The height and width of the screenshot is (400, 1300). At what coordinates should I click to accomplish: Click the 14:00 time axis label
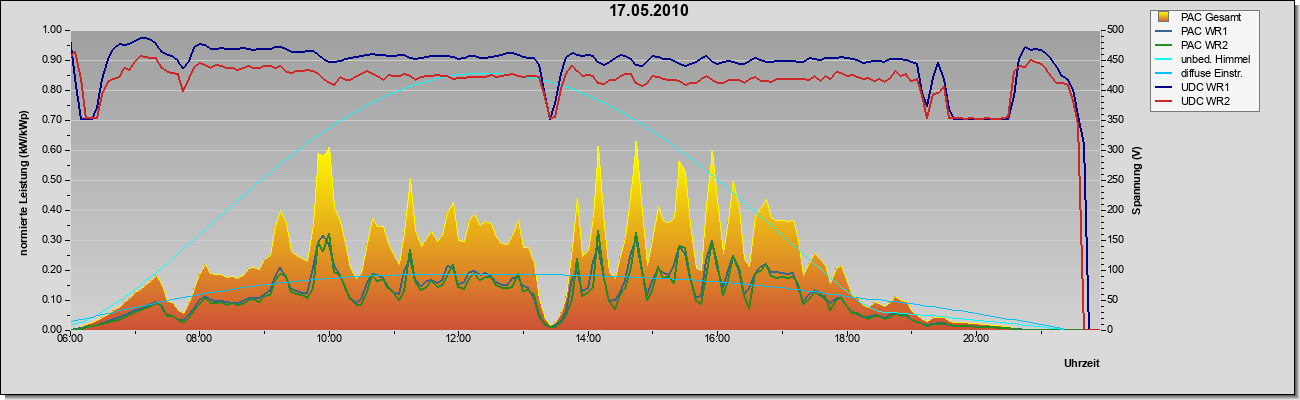(587, 339)
